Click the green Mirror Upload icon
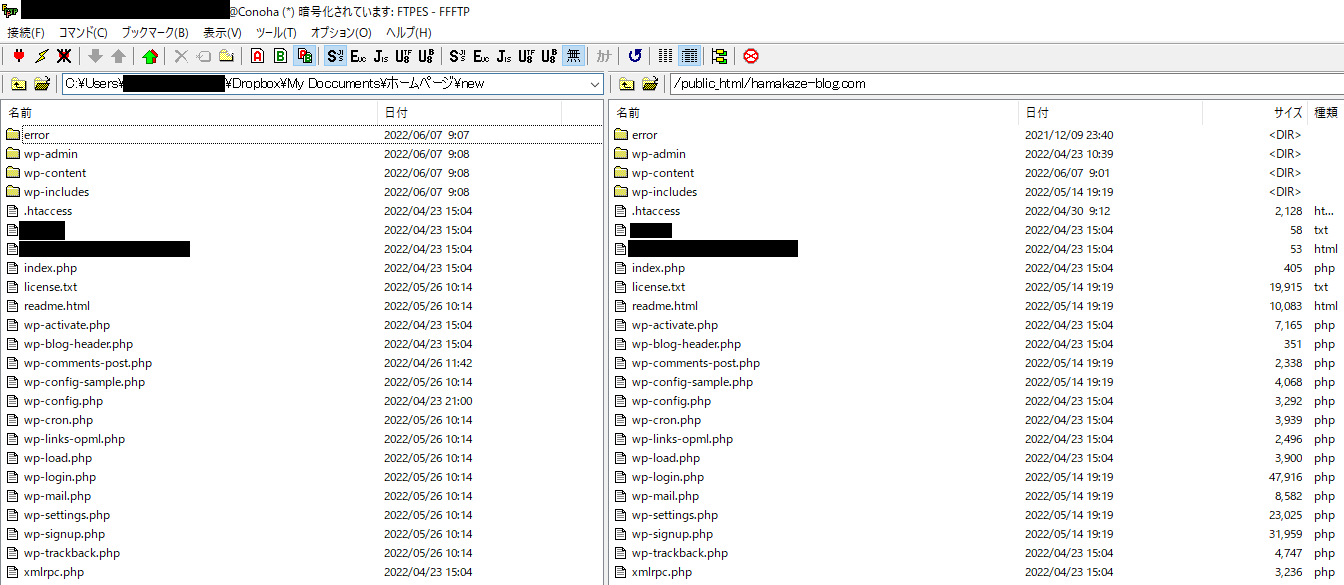Screen dimensions: 1344x585 (x=150, y=56)
